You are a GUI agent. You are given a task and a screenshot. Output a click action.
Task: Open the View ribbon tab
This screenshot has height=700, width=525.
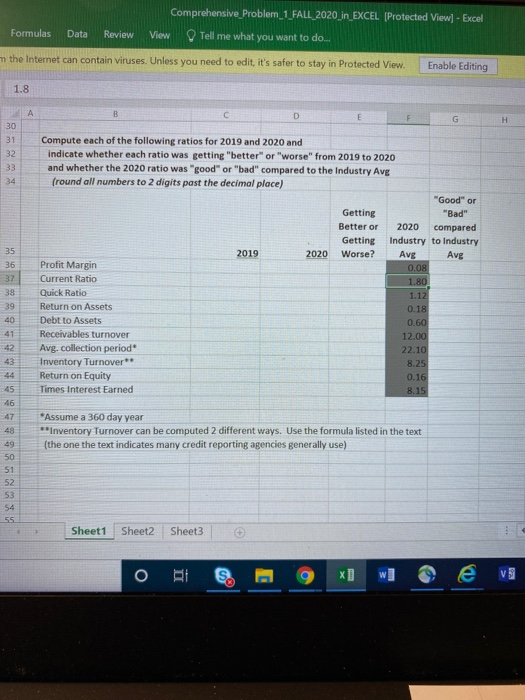click(x=159, y=35)
